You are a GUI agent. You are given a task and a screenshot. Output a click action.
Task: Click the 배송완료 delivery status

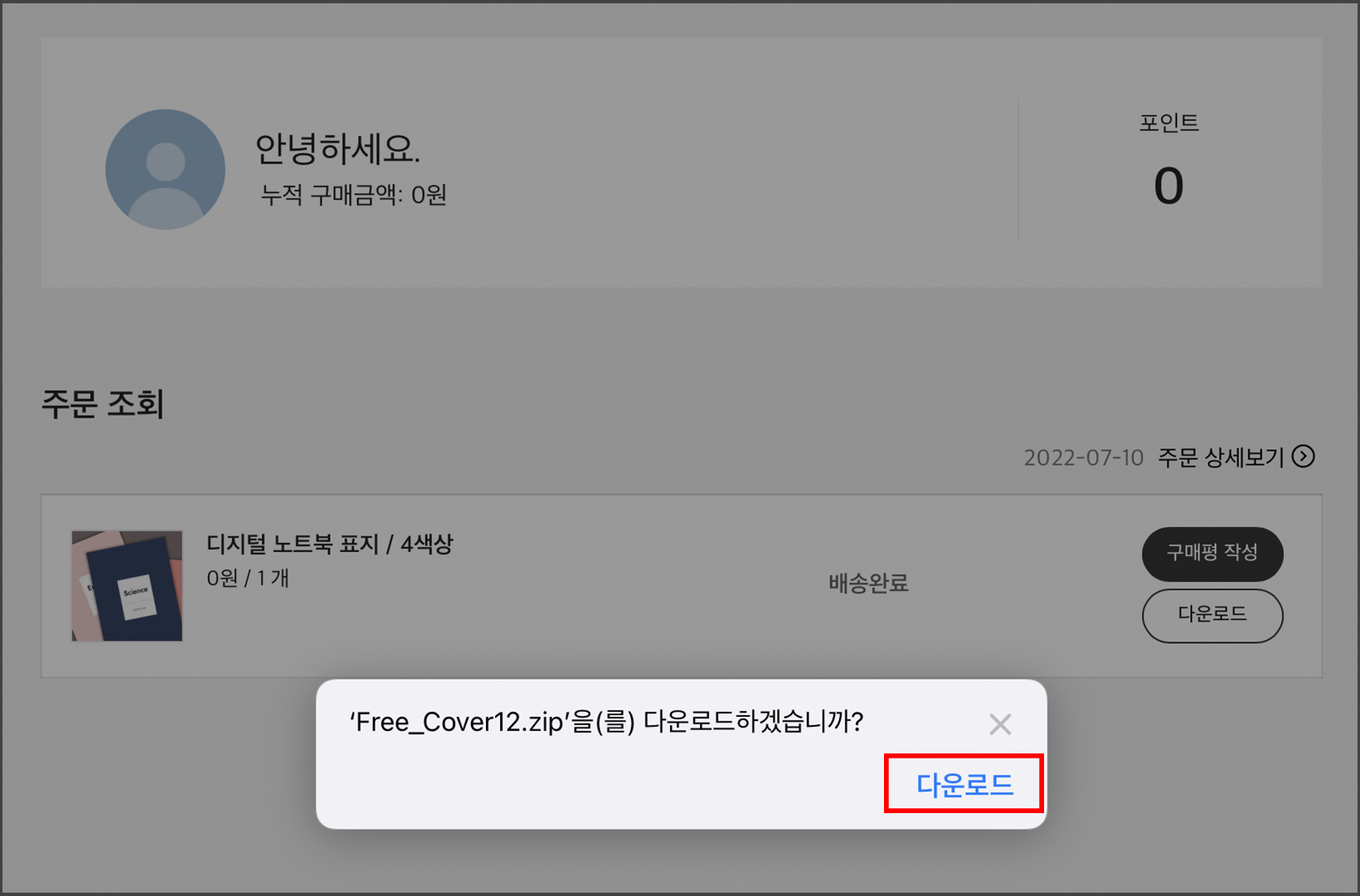point(868,584)
